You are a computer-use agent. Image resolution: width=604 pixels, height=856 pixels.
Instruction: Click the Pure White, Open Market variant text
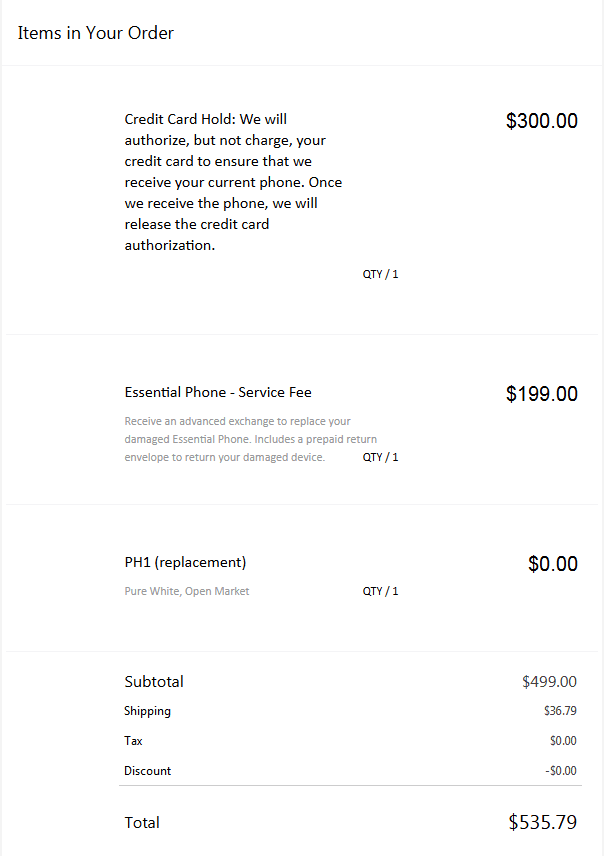(187, 591)
